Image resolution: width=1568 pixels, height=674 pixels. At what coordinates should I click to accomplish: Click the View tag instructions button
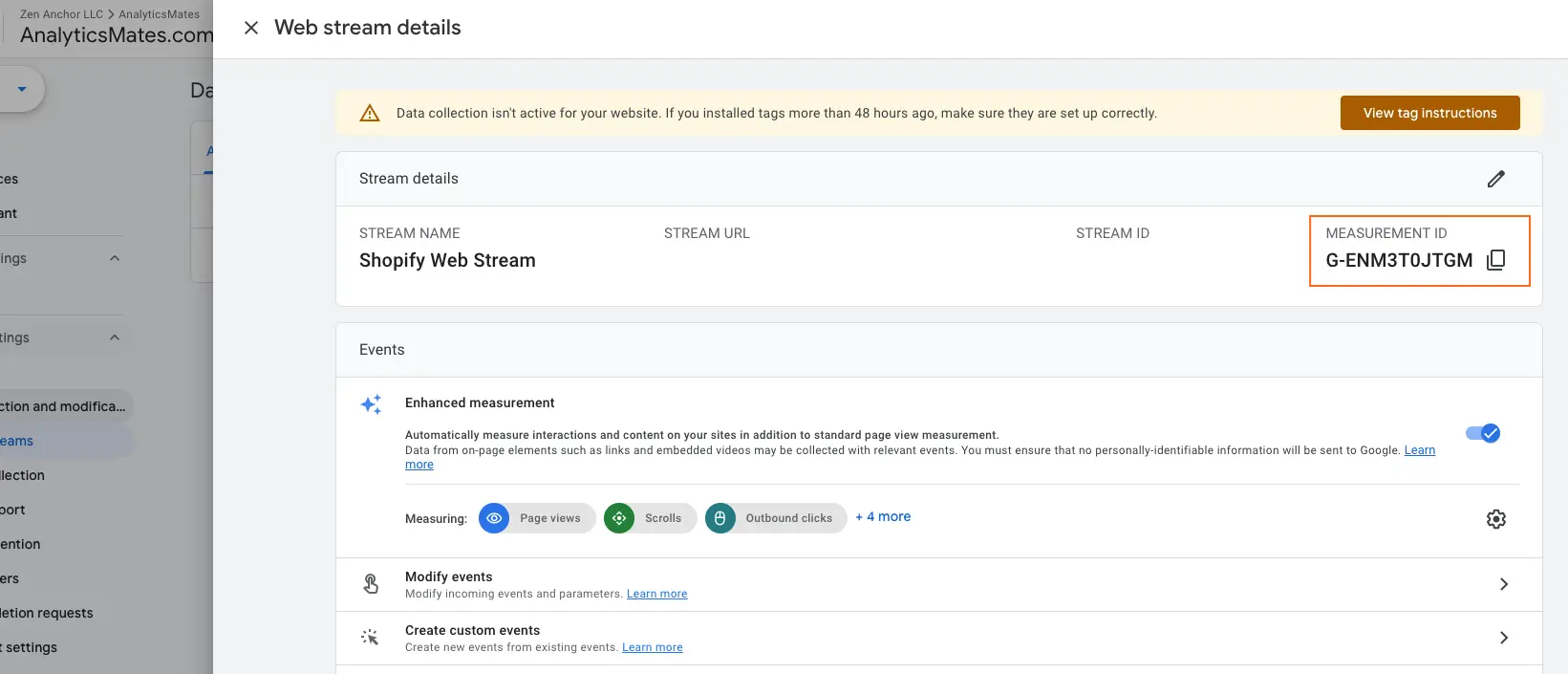(1429, 113)
